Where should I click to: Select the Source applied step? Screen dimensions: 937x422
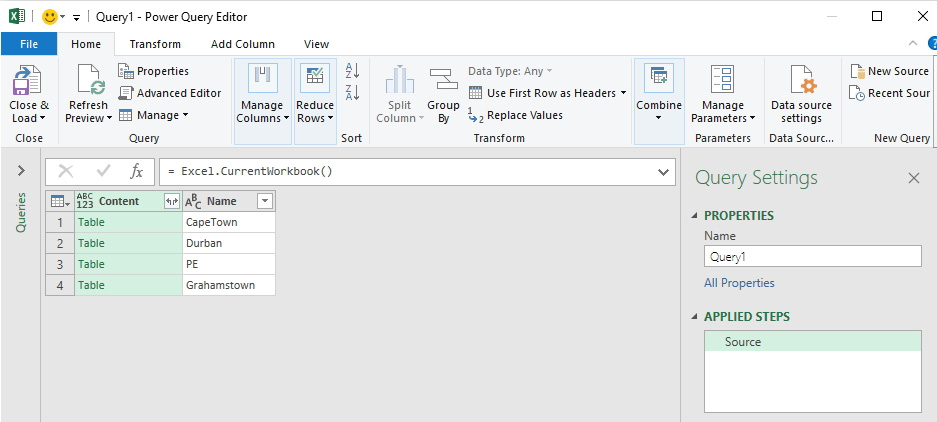pos(813,342)
